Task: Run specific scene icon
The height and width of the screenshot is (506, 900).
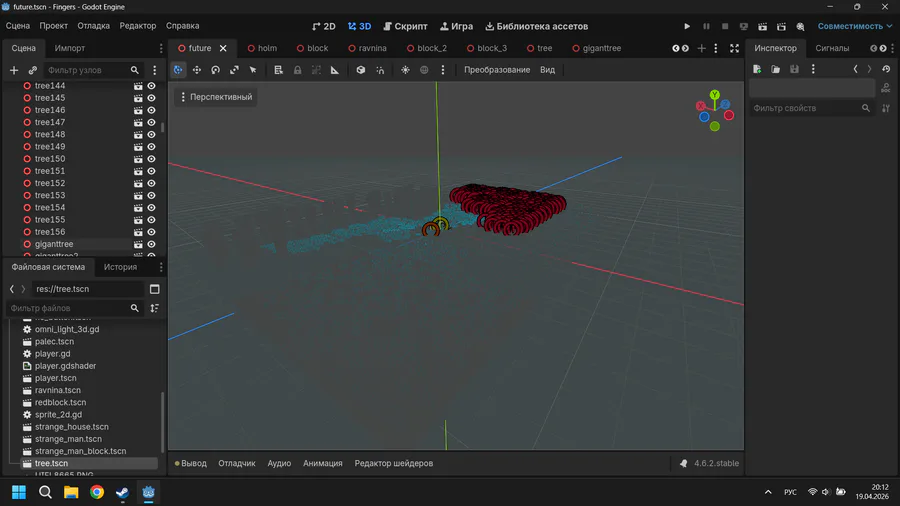Action: 781,26
